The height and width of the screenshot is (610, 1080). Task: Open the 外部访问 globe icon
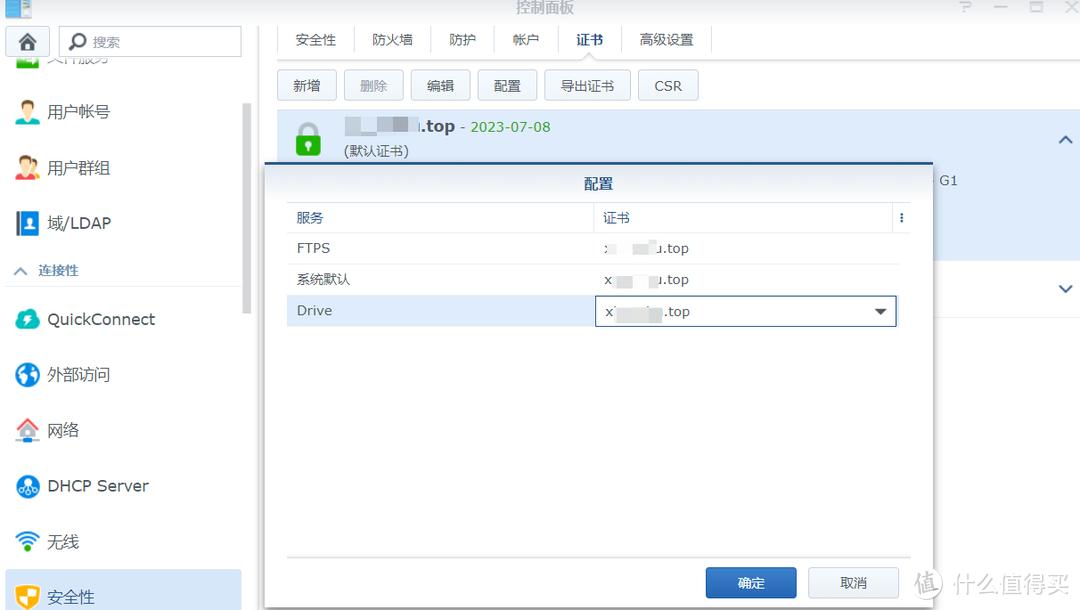pyautogui.click(x=28, y=375)
